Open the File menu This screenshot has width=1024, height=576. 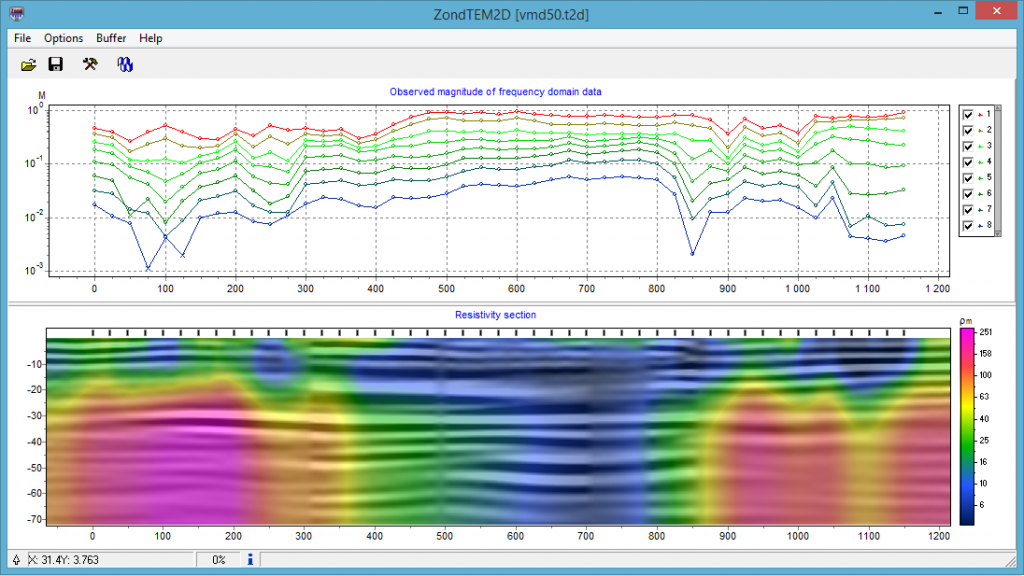[x=23, y=38]
